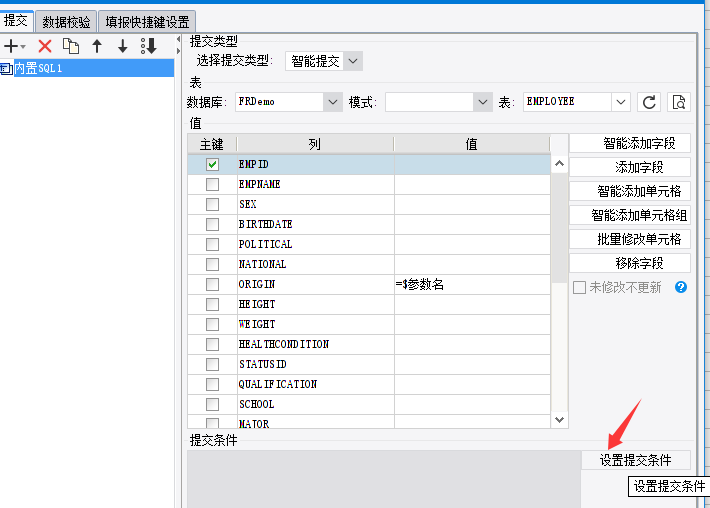Screen dimensions: 710x508
Task: Click the 设置提交条件 button
Action: tap(636, 460)
